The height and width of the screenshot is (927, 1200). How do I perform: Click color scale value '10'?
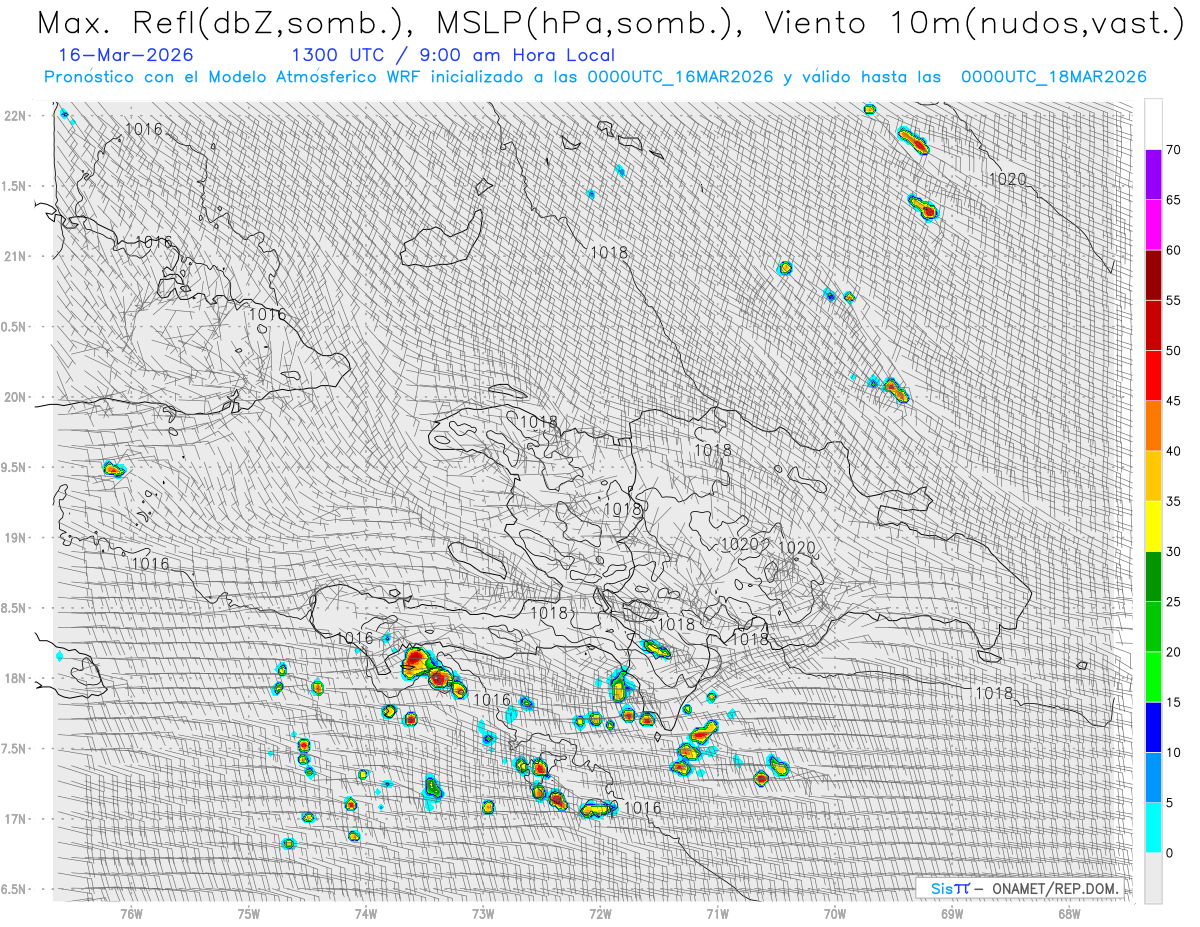[1173, 752]
